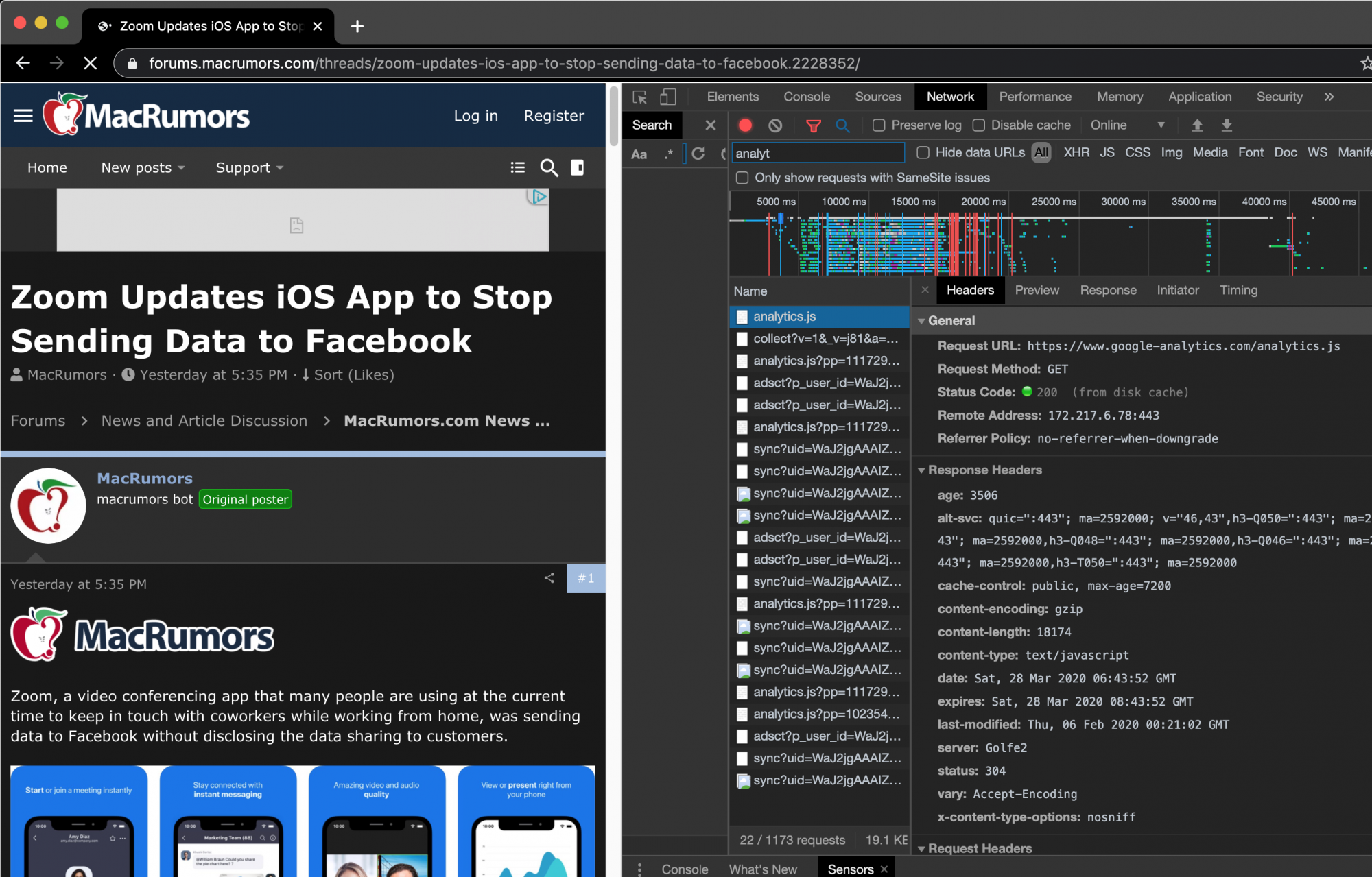The width and height of the screenshot is (1372, 877).
Task: Open the Response tab of request
Action: tap(1108, 290)
